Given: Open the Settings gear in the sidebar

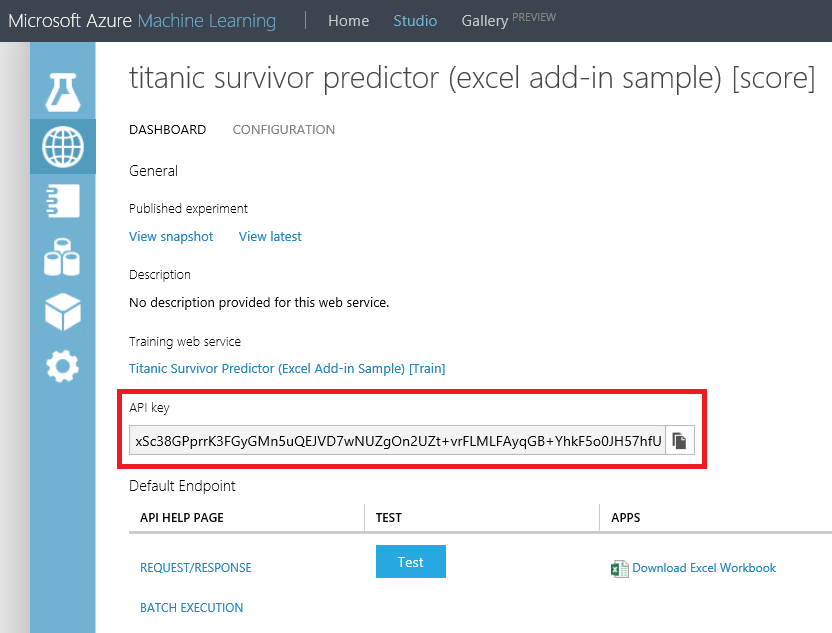Looking at the screenshot, I should (x=62, y=366).
